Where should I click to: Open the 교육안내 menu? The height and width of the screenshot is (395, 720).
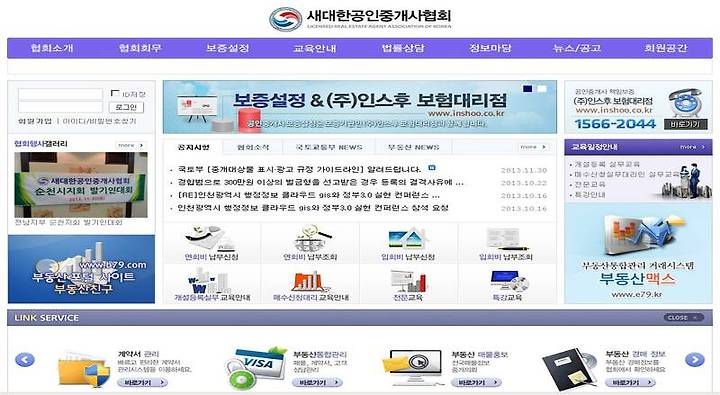[x=315, y=48]
